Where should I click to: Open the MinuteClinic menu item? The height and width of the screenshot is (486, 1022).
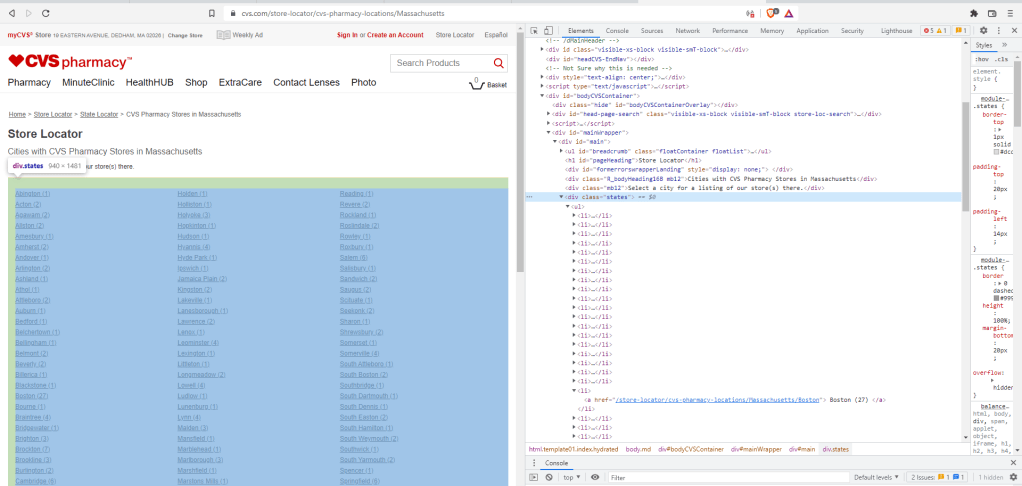(88, 82)
